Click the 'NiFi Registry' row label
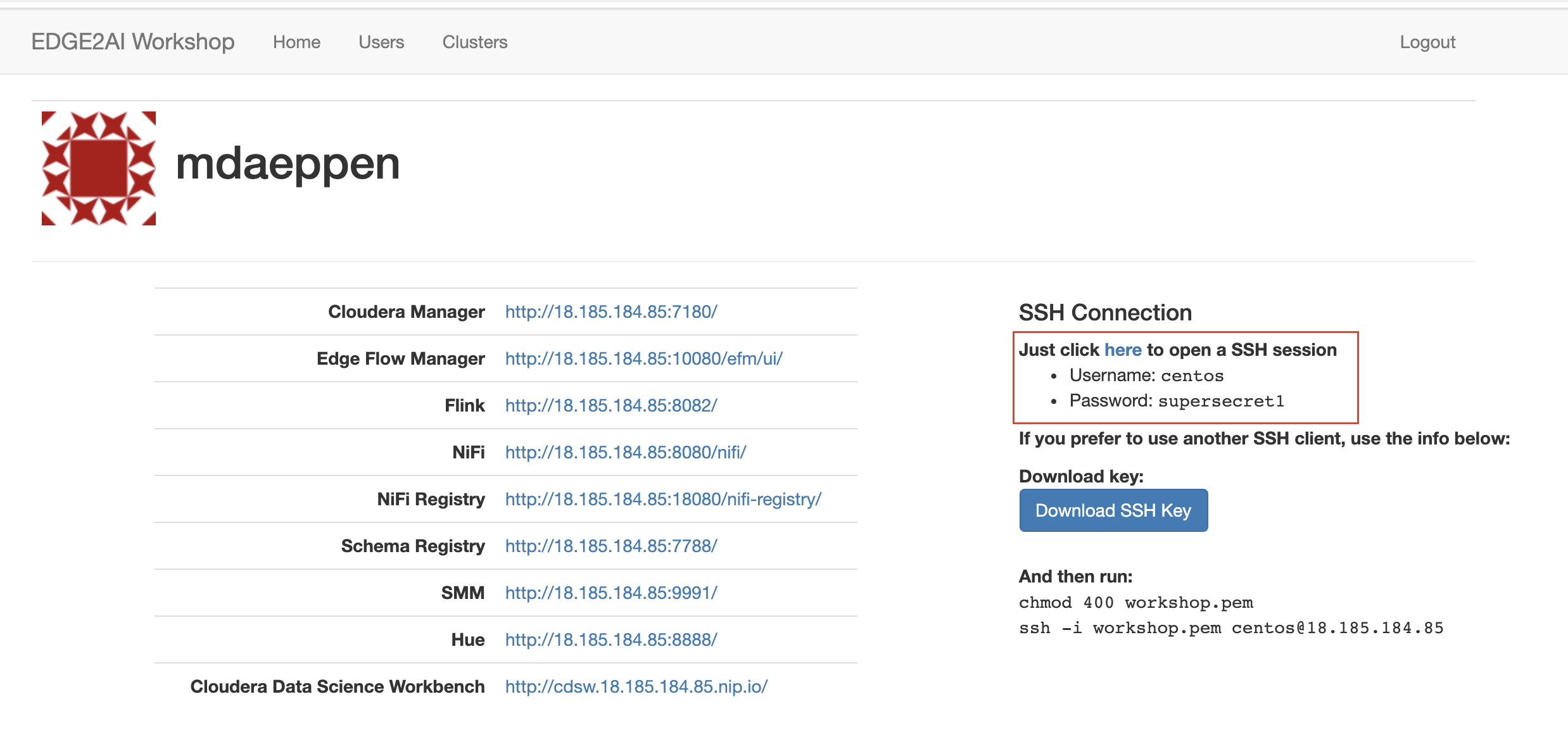The height and width of the screenshot is (737, 1568). coord(431,499)
